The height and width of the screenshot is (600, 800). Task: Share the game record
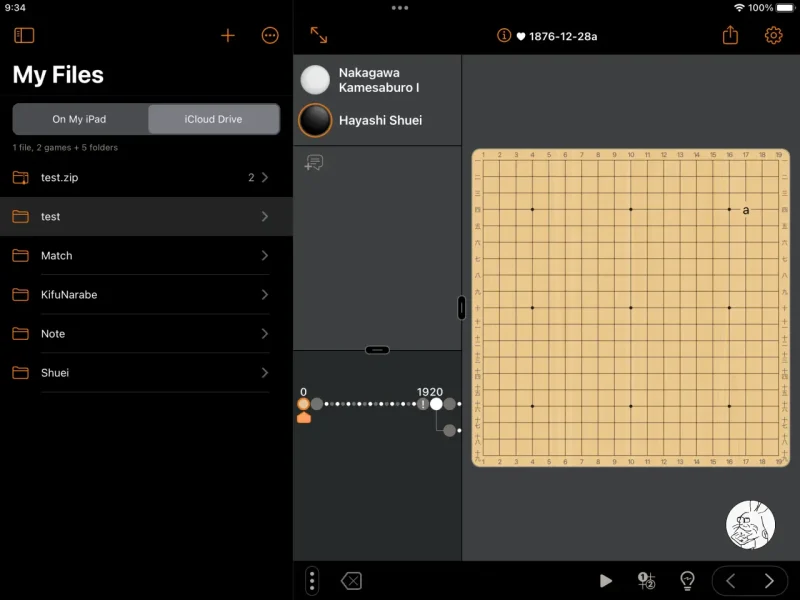pos(730,35)
